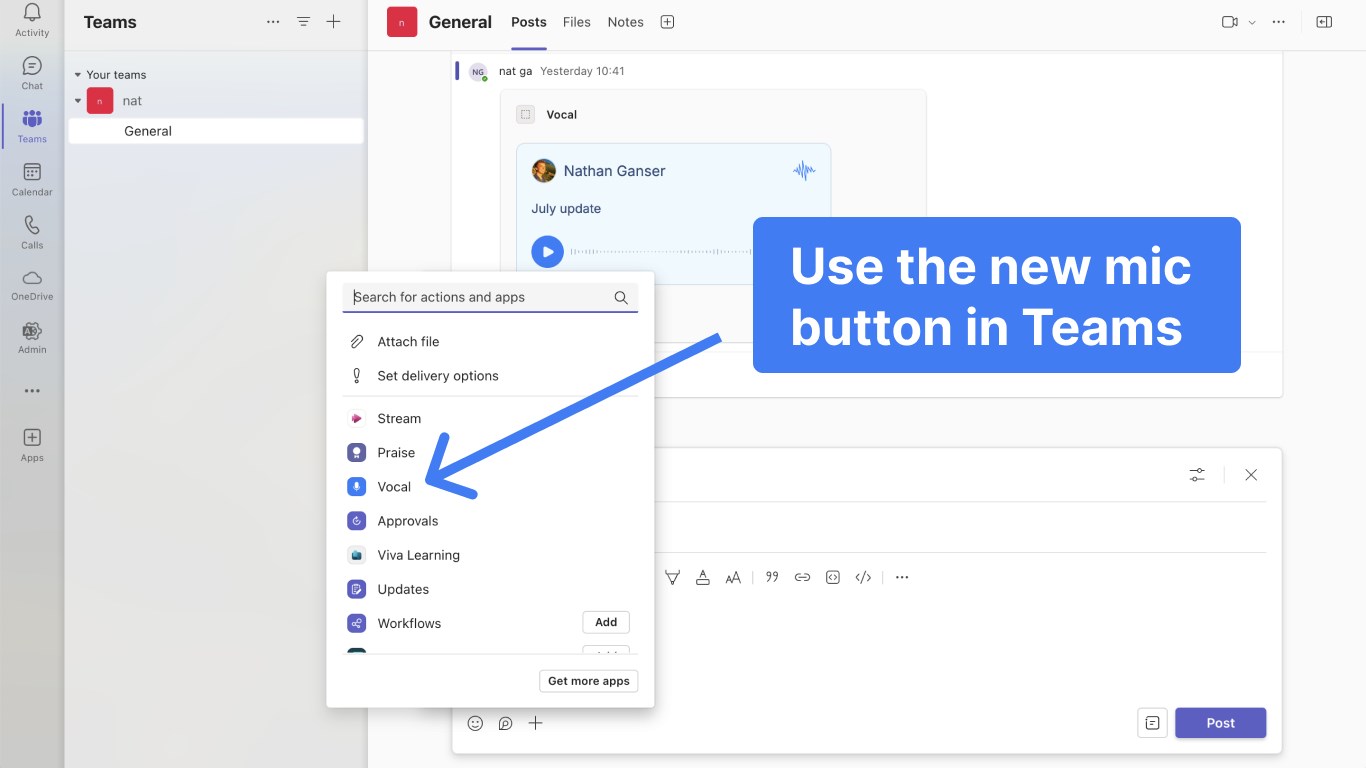Show more formatting options ellipsis
Viewport: 1366px width, 768px height.
click(x=902, y=577)
